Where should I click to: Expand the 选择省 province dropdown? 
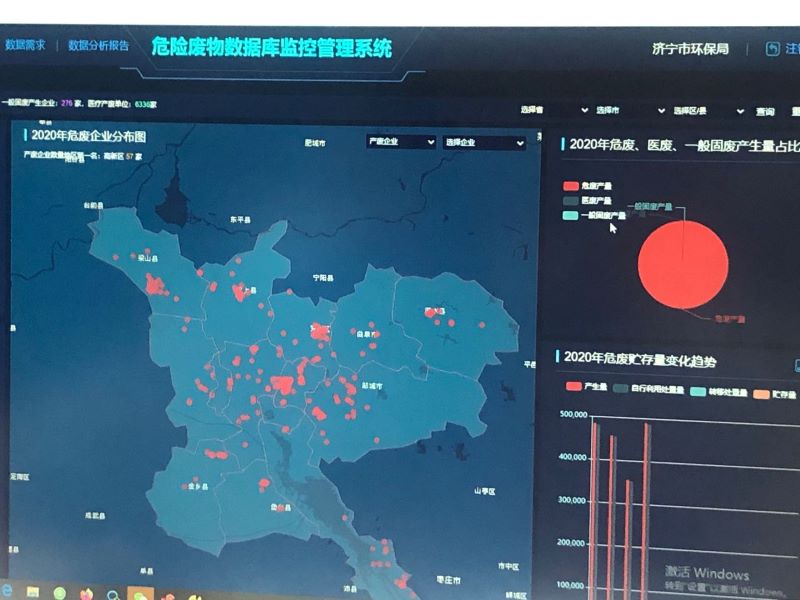coord(554,110)
